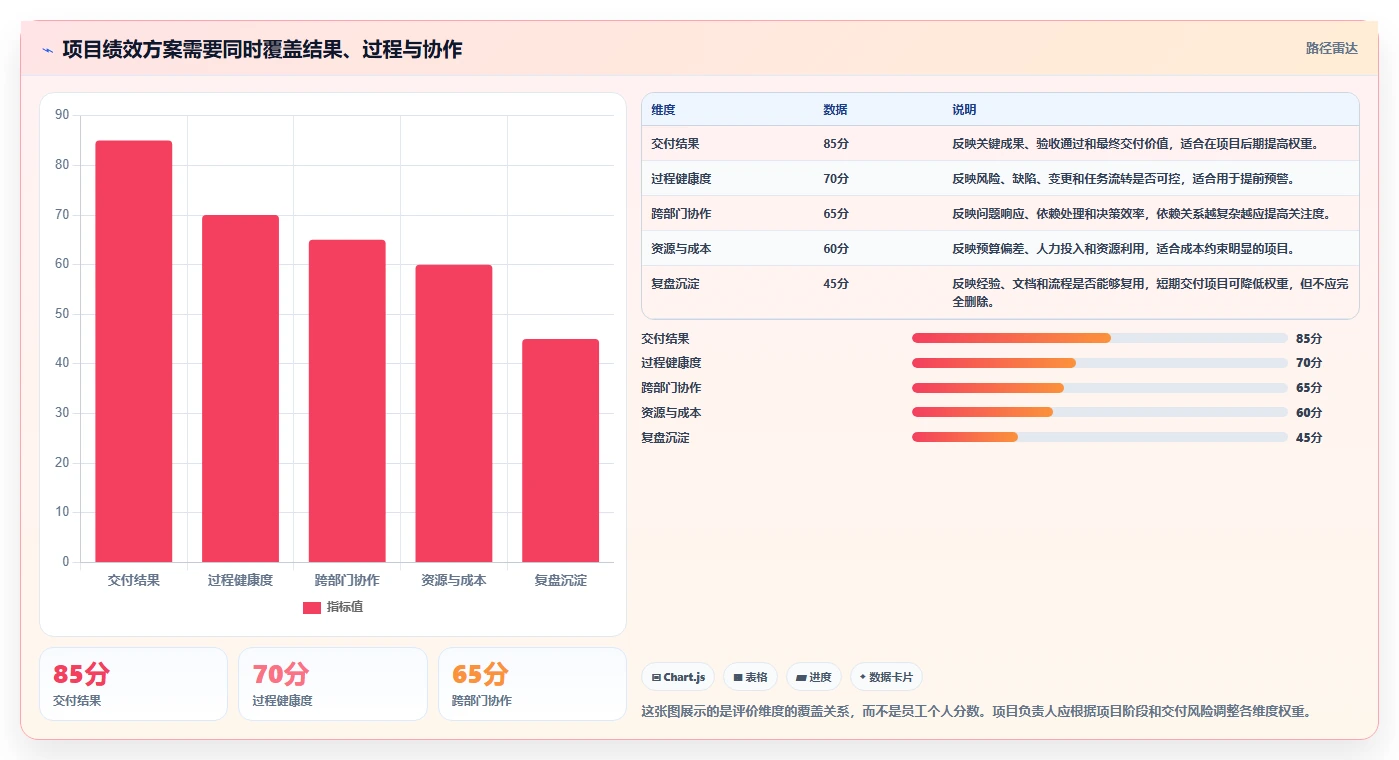
Task: Open the 85分 交付结果 stat card
Action: (133, 684)
